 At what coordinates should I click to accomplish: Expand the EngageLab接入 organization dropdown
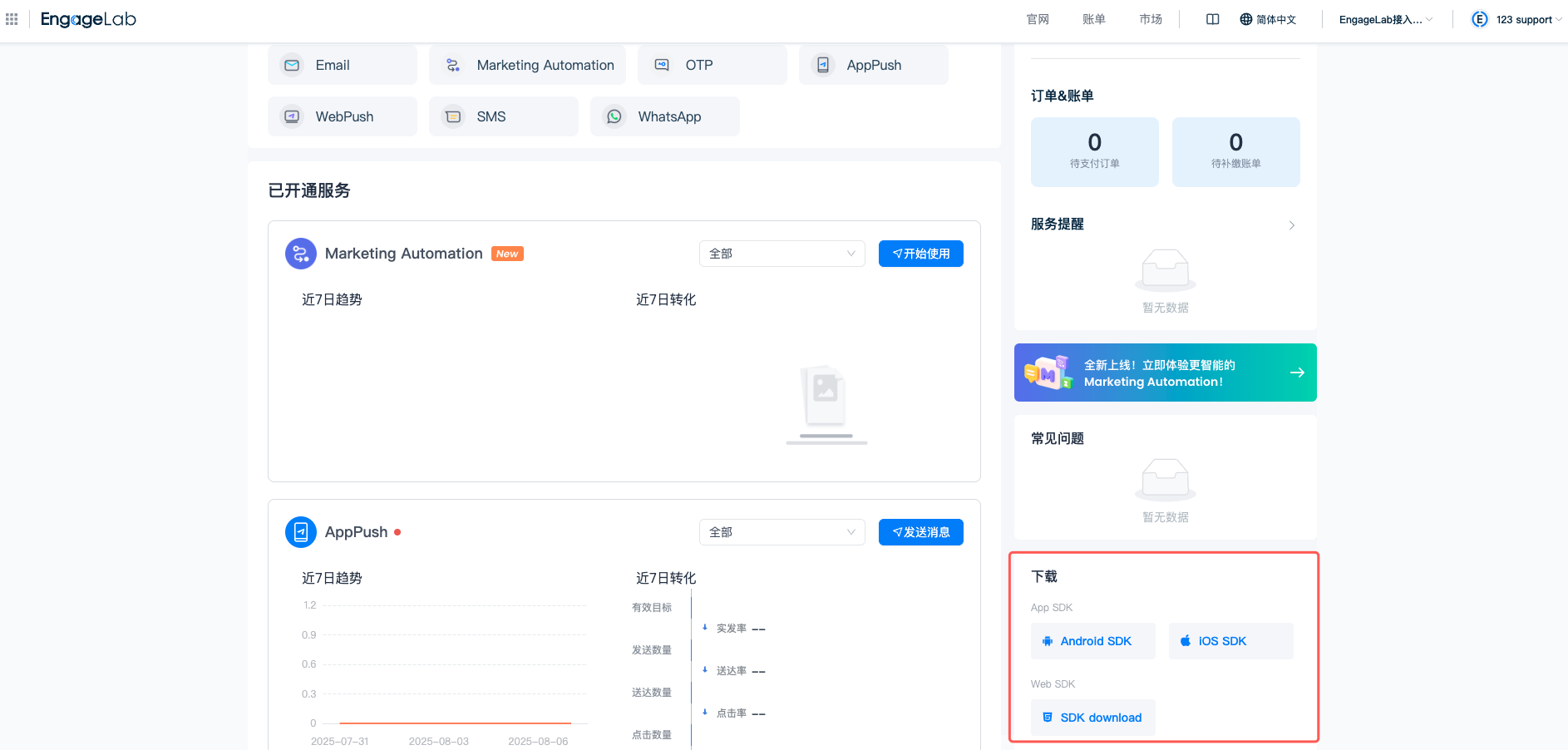1386,19
